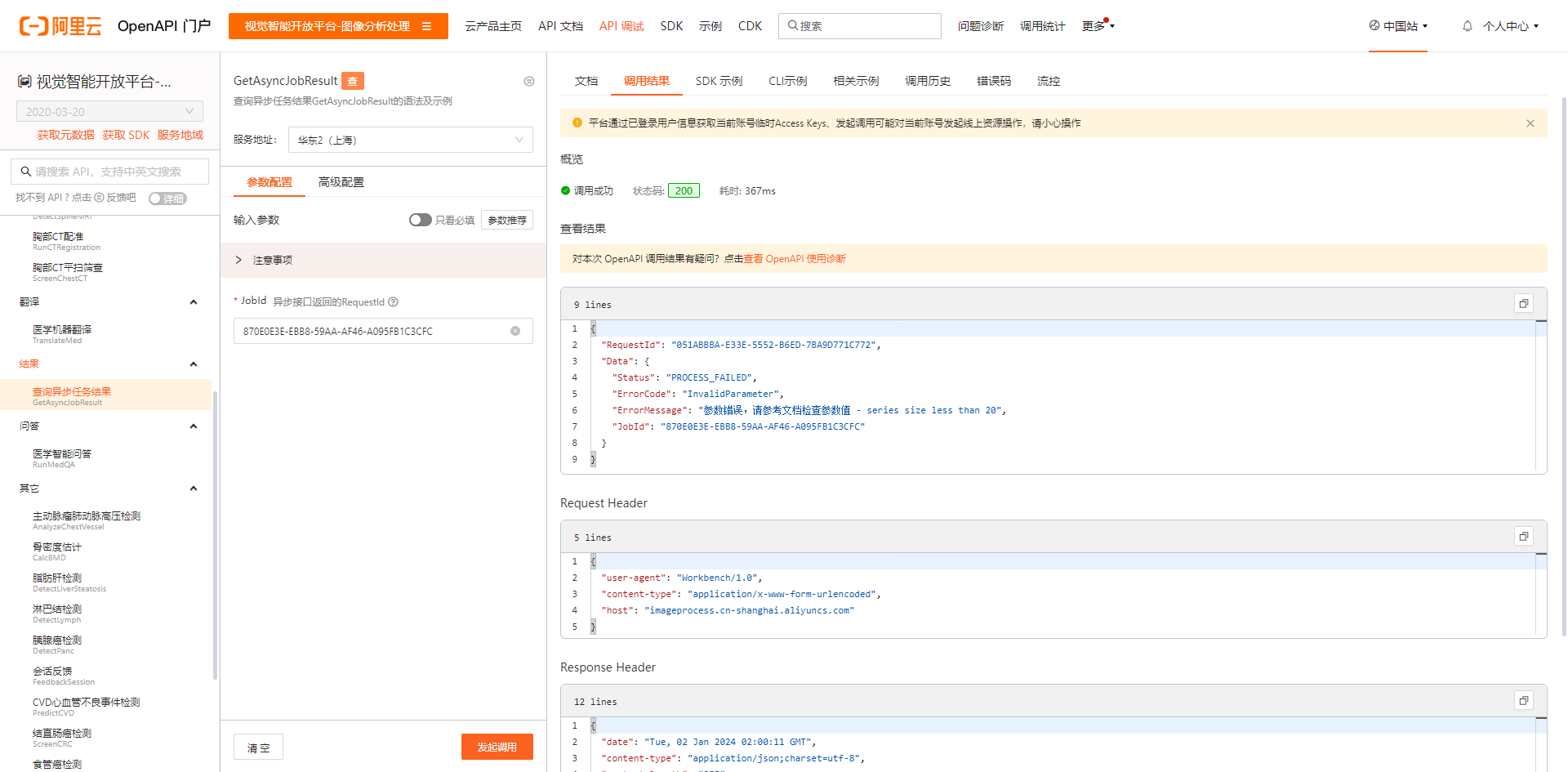Click the notification bell icon
1568x772 pixels.
[1468, 26]
